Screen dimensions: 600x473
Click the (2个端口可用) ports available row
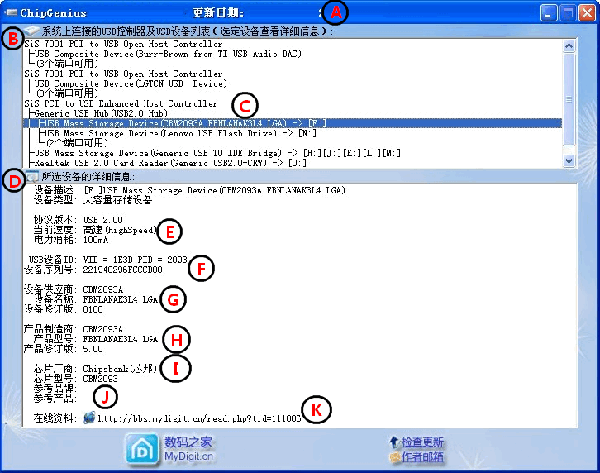coord(76,143)
